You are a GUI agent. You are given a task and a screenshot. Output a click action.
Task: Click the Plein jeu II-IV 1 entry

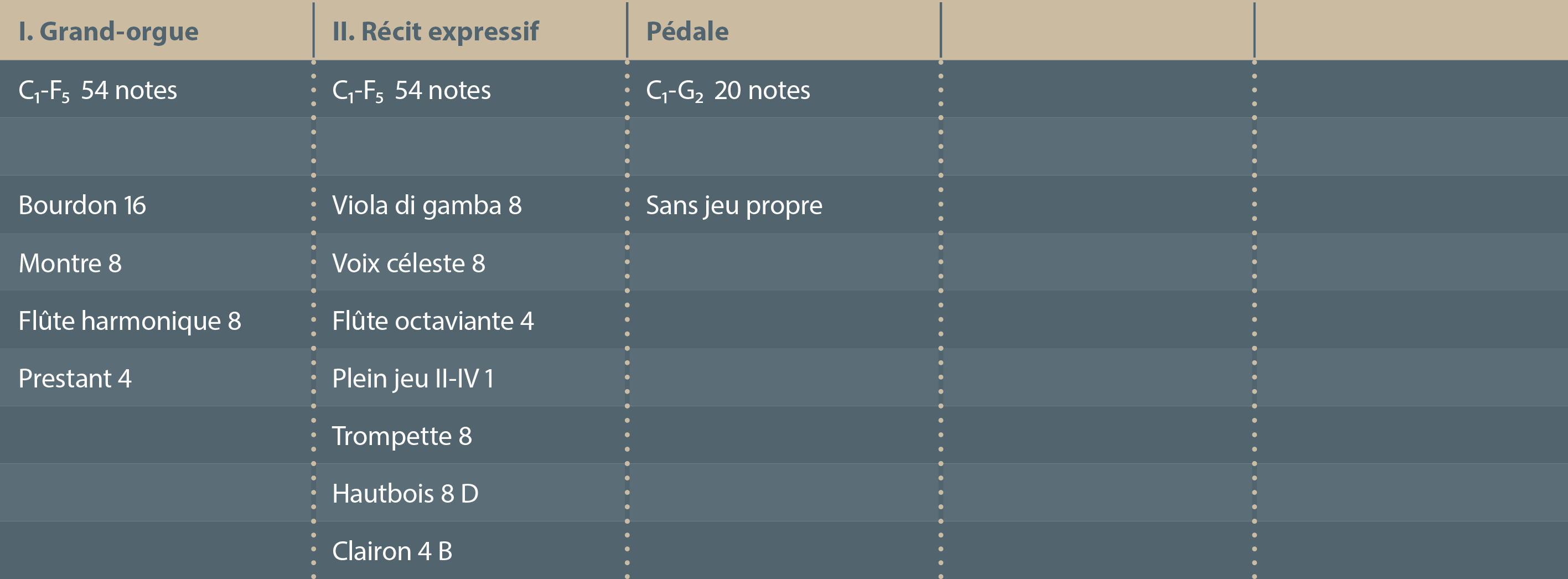[413, 378]
